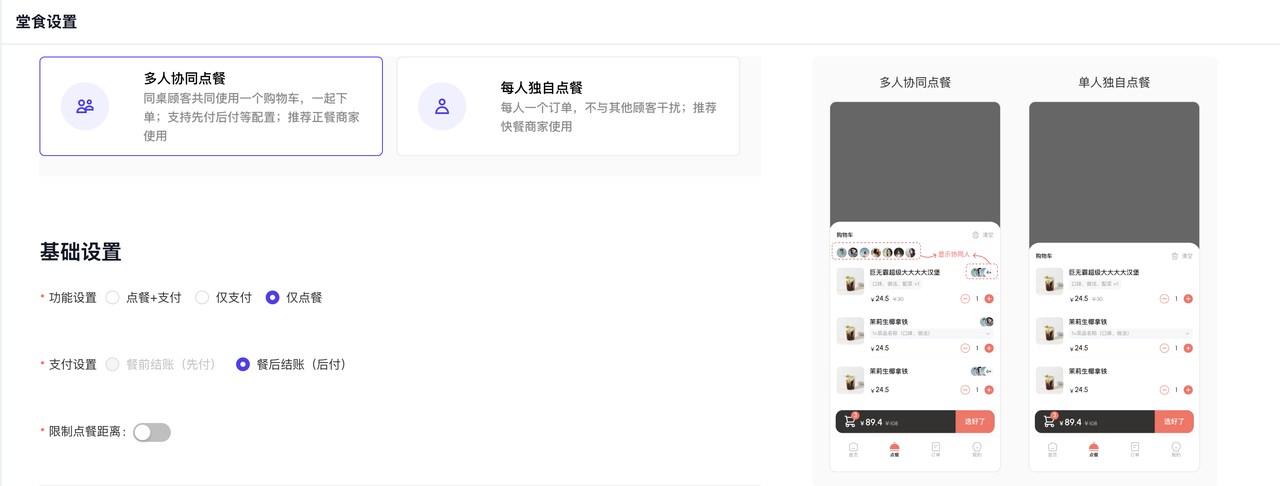Click 巨无霸 burger thumbnail in 单人独自点餐 preview
The width and height of the screenshot is (1280, 486).
pos(1050,281)
